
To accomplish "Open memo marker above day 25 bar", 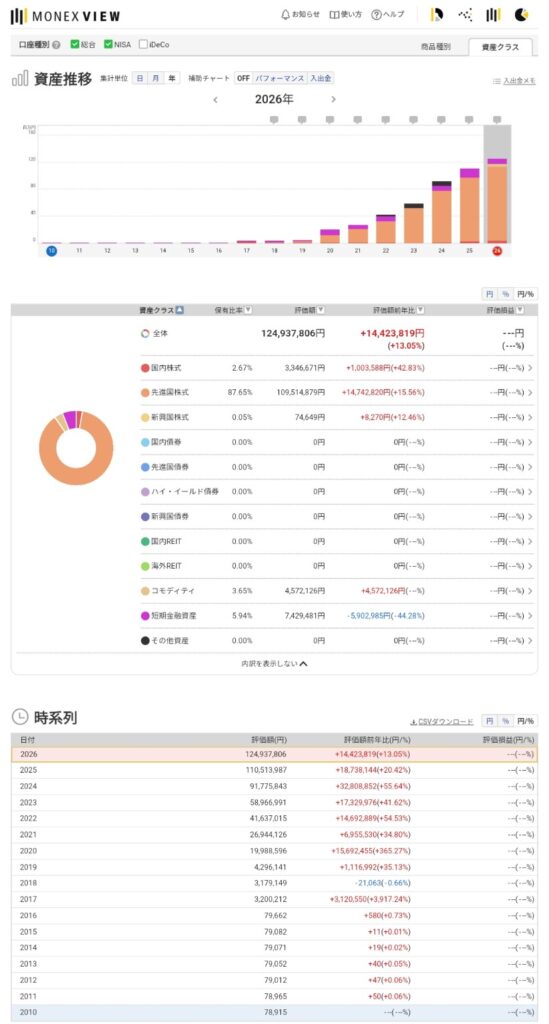I will coord(469,120).
